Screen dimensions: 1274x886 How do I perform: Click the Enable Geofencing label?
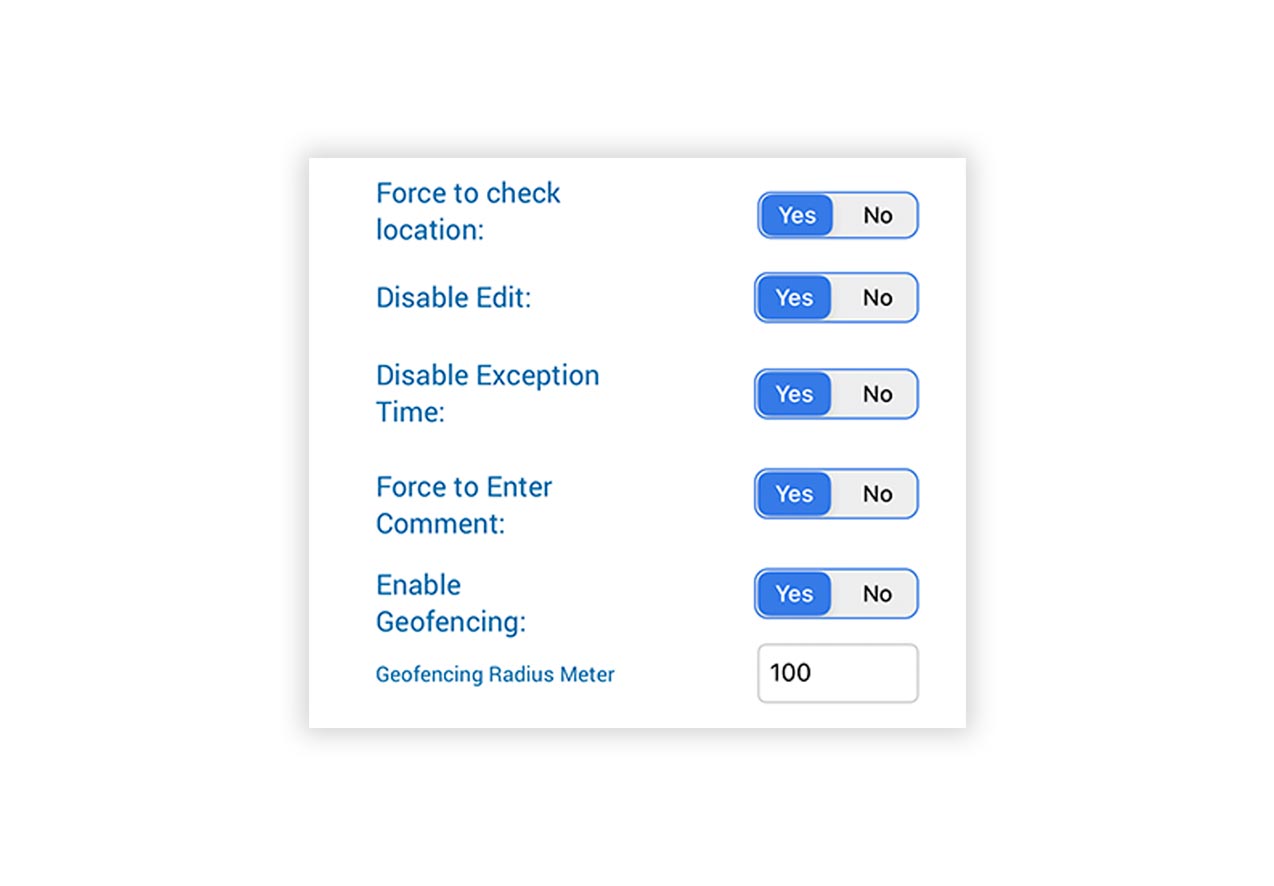click(450, 602)
